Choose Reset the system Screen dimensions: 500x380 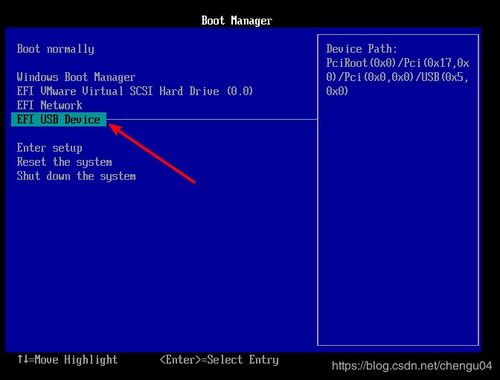tap(64, 162)
